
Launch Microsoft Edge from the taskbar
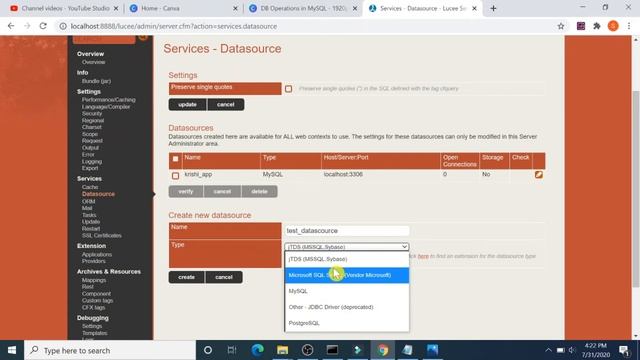coord(258,350)
